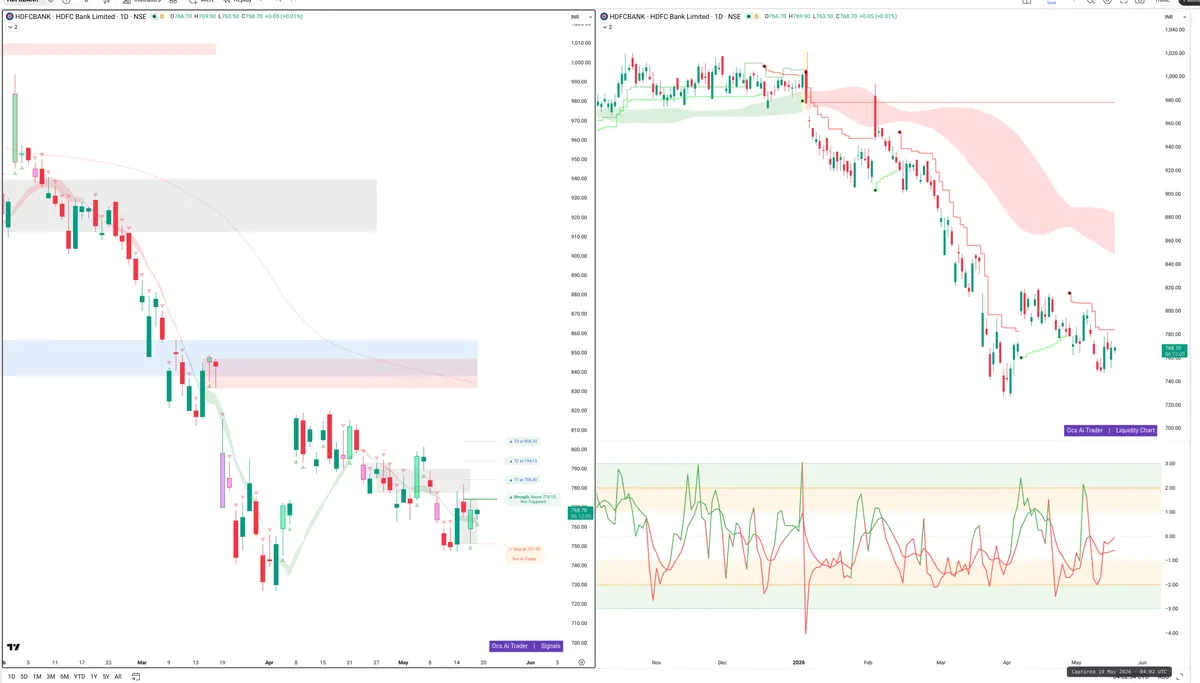Select the 5Y date range

click(105, 676)
